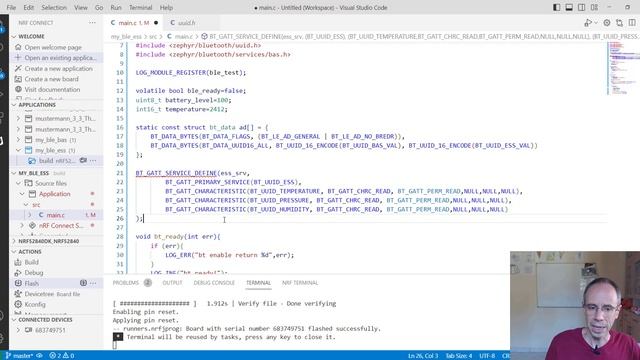This screenshot has height=360, width=640.
Task: Click the master branch in status bar
Action: [x=20, y=356]
